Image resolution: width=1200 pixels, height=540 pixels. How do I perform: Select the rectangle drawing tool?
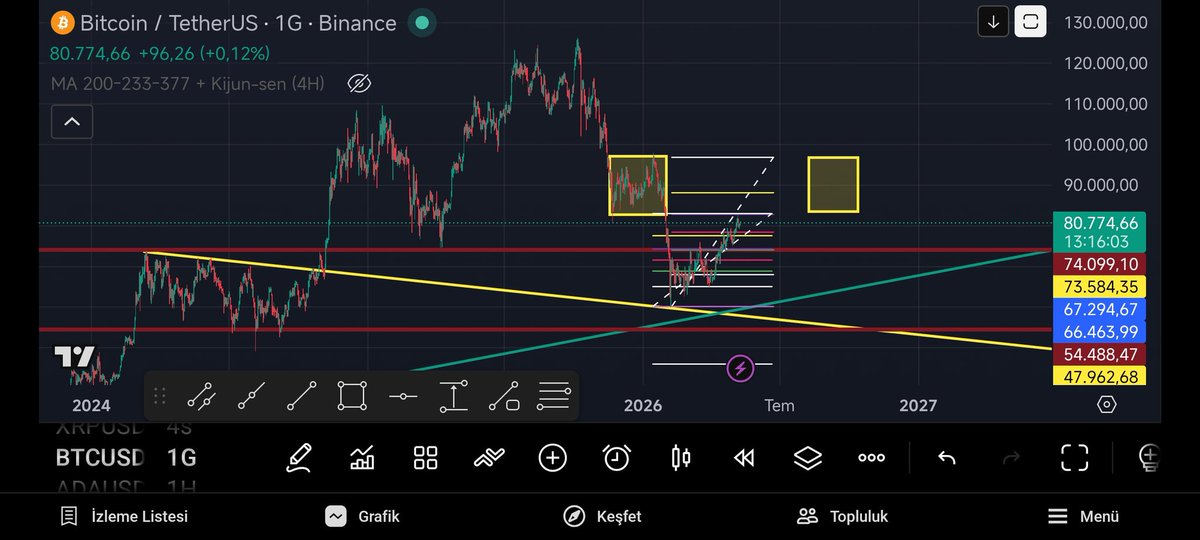click(352, 397)
